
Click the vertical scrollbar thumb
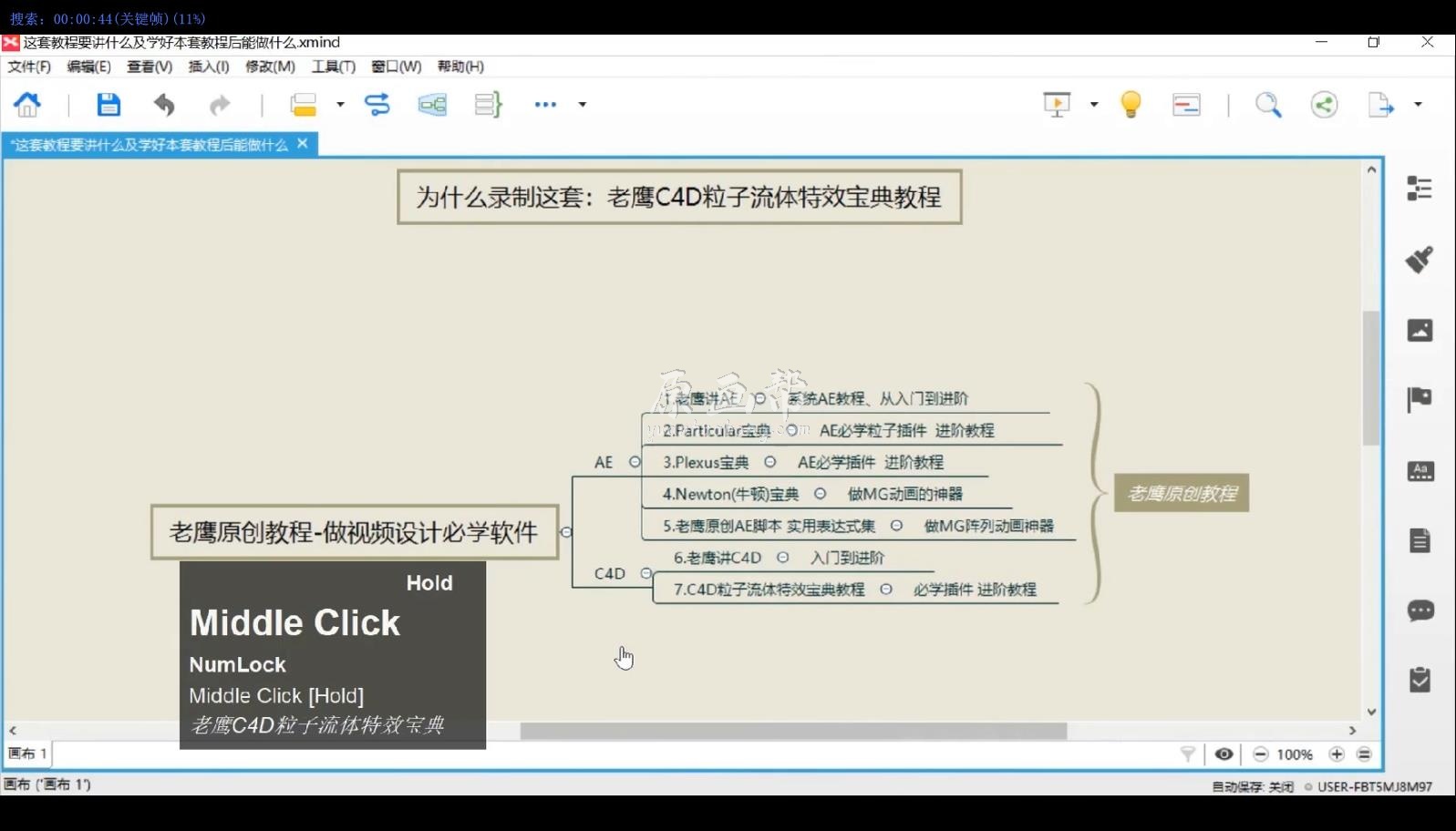coord(1370,378)
